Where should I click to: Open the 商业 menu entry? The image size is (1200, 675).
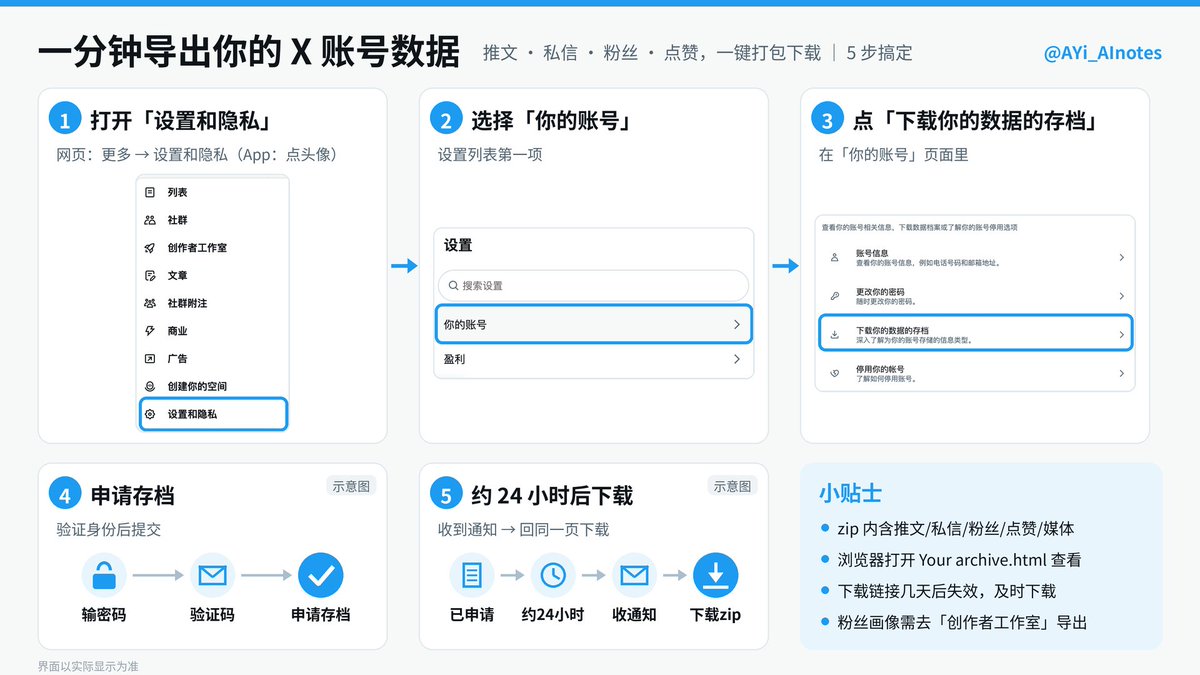click(x=212, y=330)
